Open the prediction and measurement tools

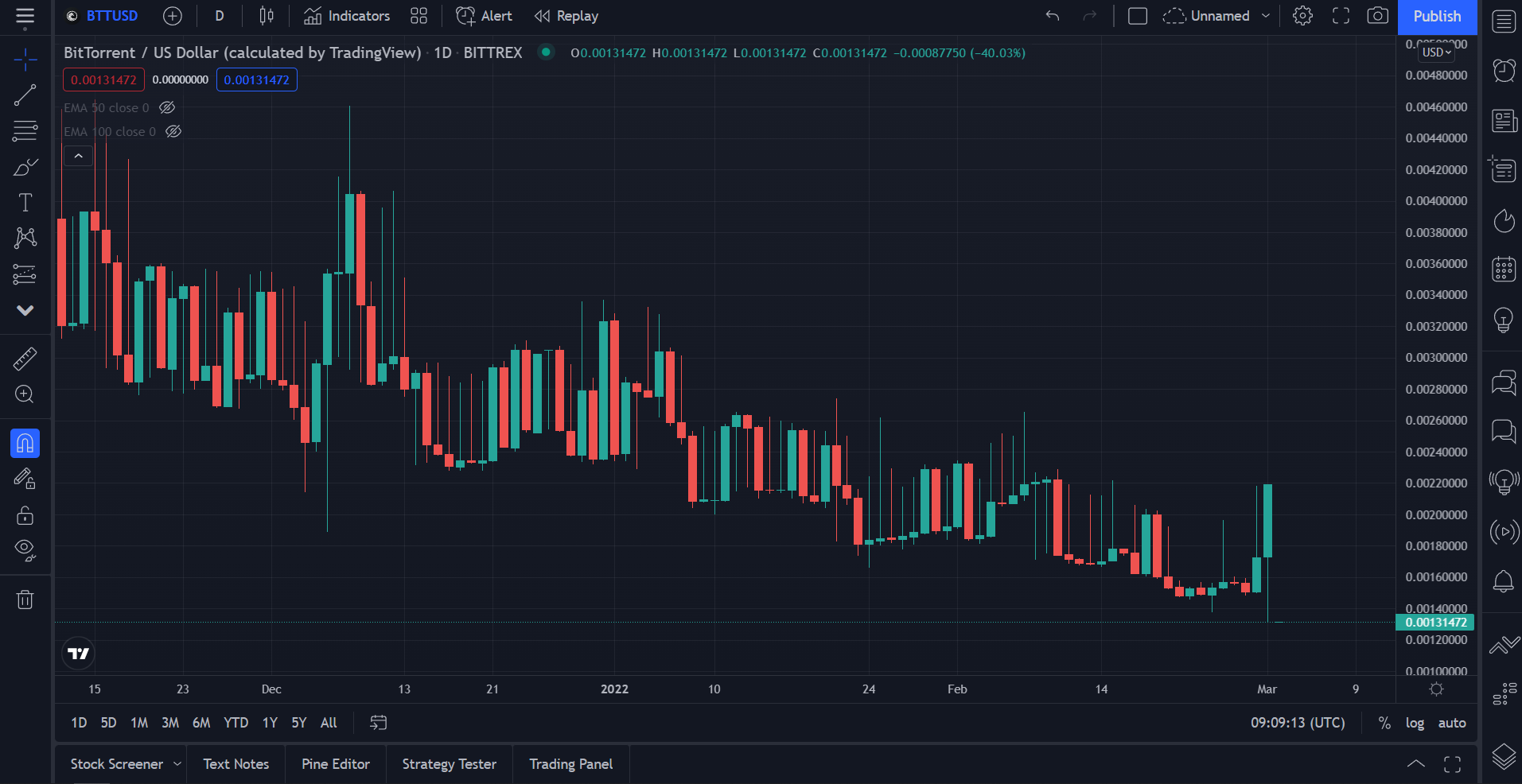(25, 274)
